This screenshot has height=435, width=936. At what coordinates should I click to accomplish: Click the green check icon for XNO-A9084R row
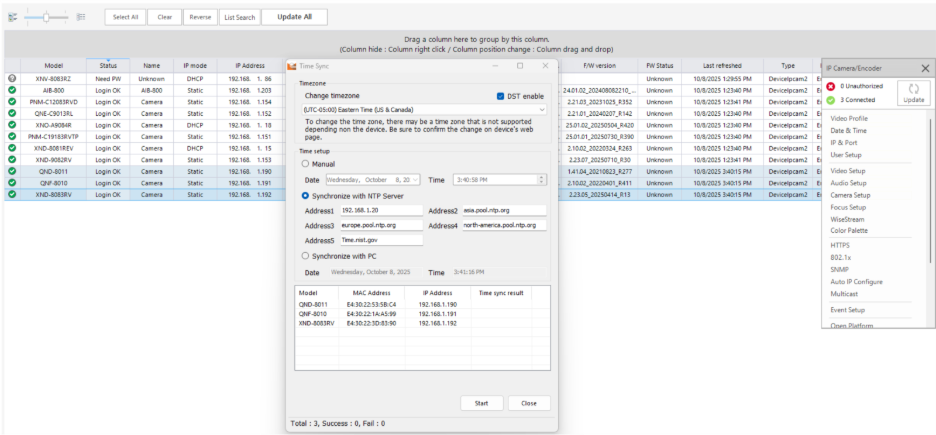point(12,125)
